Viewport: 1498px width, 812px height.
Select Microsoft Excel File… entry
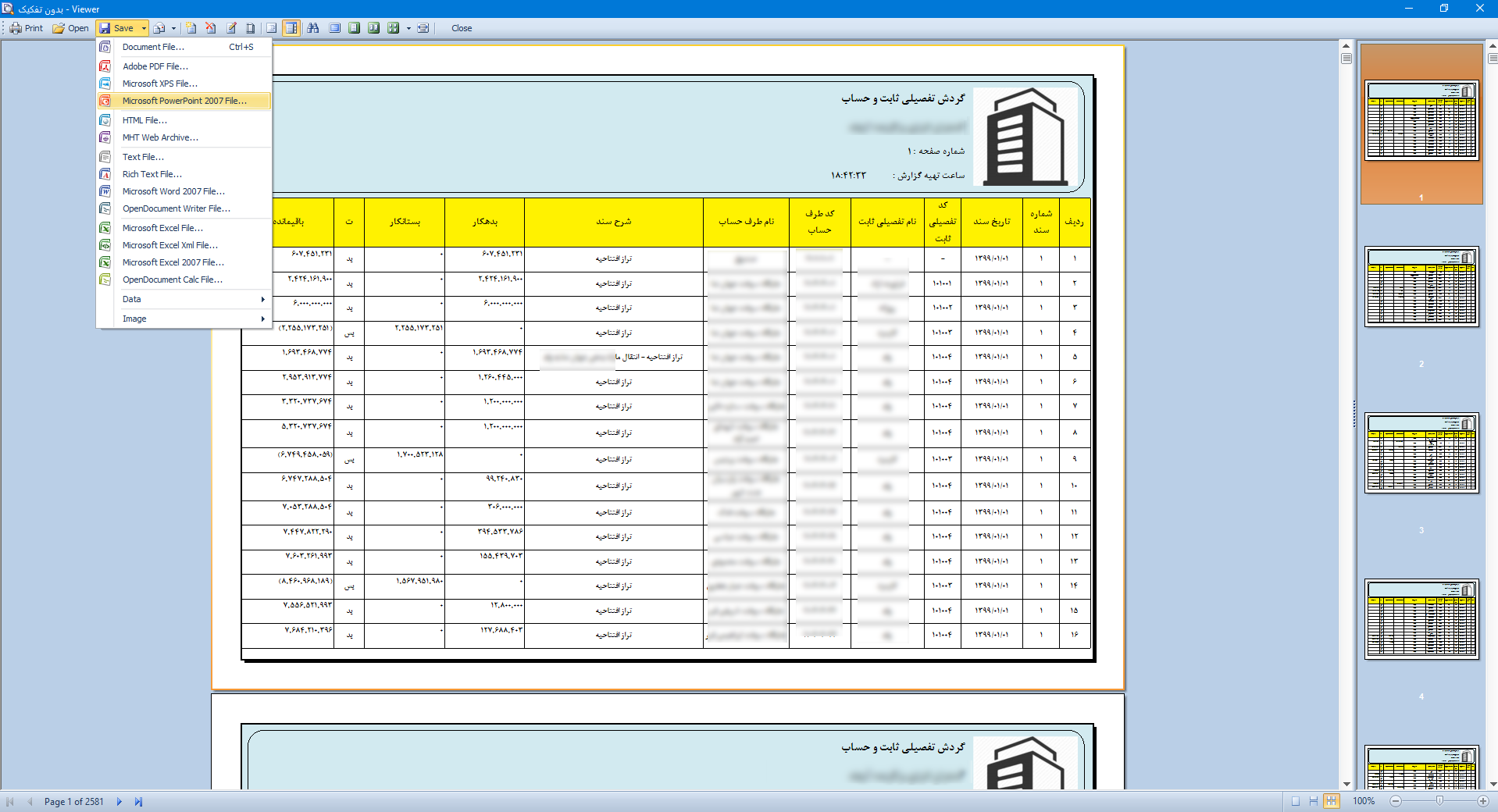(x=184, y=228)
